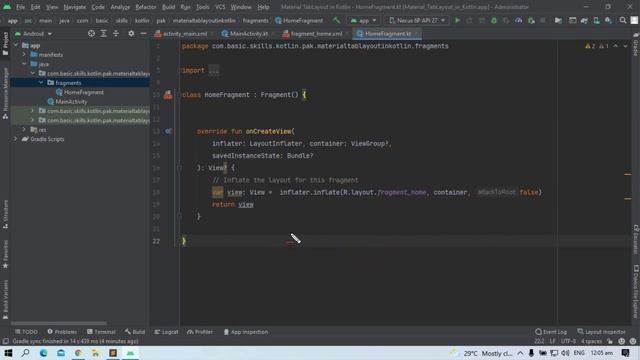Open the app run configuration dropdown
Image resolution: width=640 pixels, height=360 pixels.
pos(363,20)
